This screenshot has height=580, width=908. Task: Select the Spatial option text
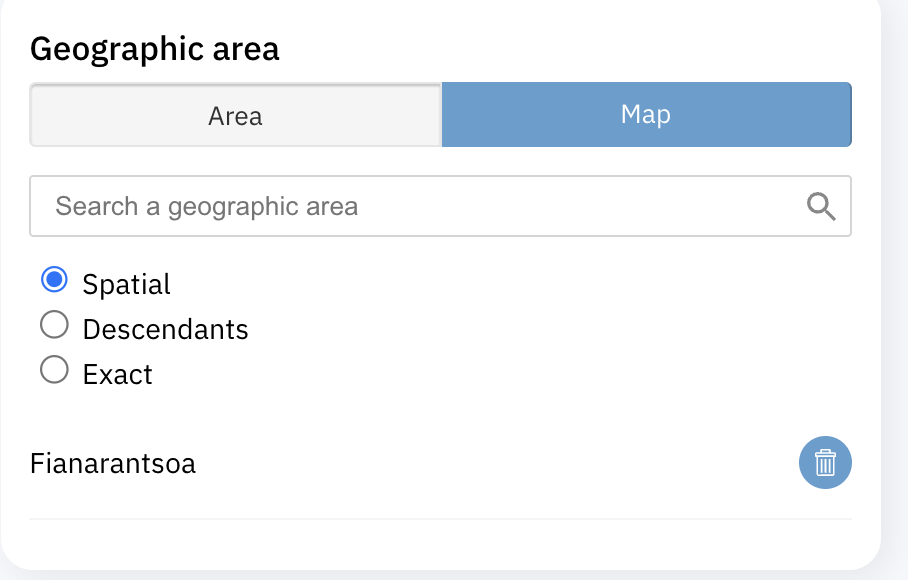[x=125, y=283]
